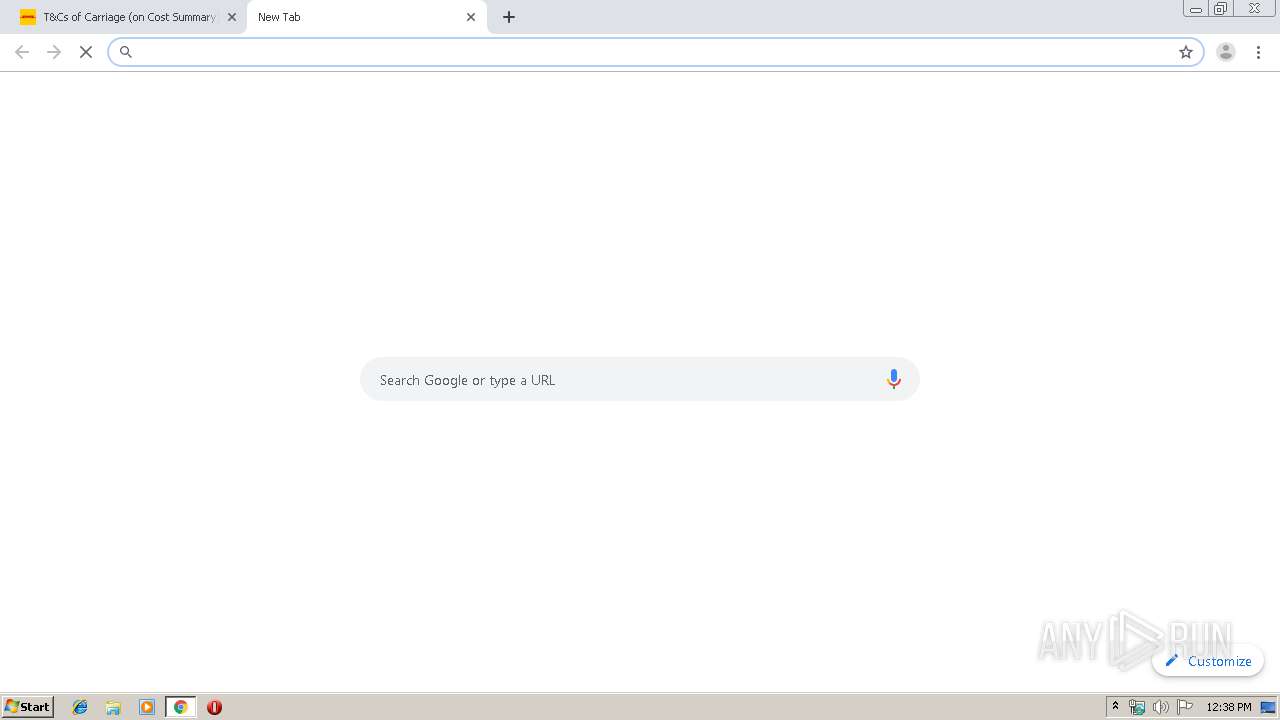This screenshot has width=1280, height=720.
Task: Open the Action Center flag icon
Action: pyautogui.click(x=1185, y=707)
